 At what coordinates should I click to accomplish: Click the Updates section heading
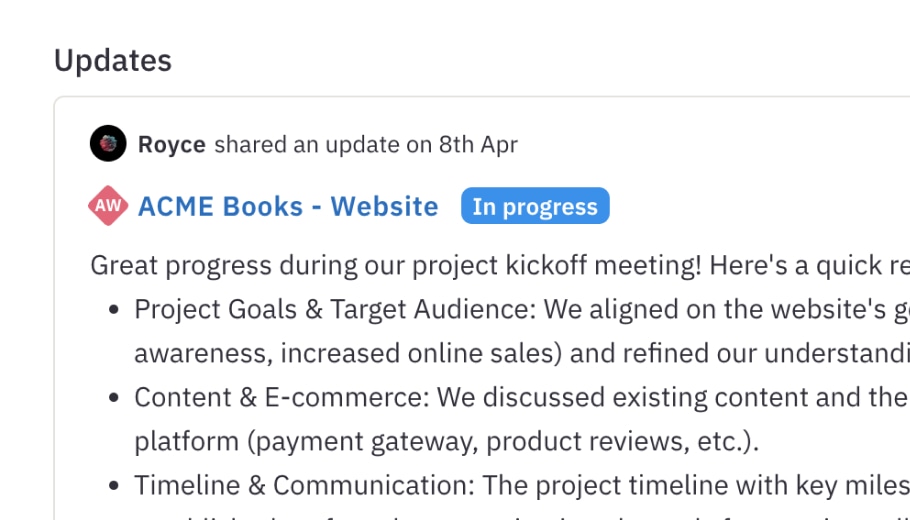(x=113, y=60)
